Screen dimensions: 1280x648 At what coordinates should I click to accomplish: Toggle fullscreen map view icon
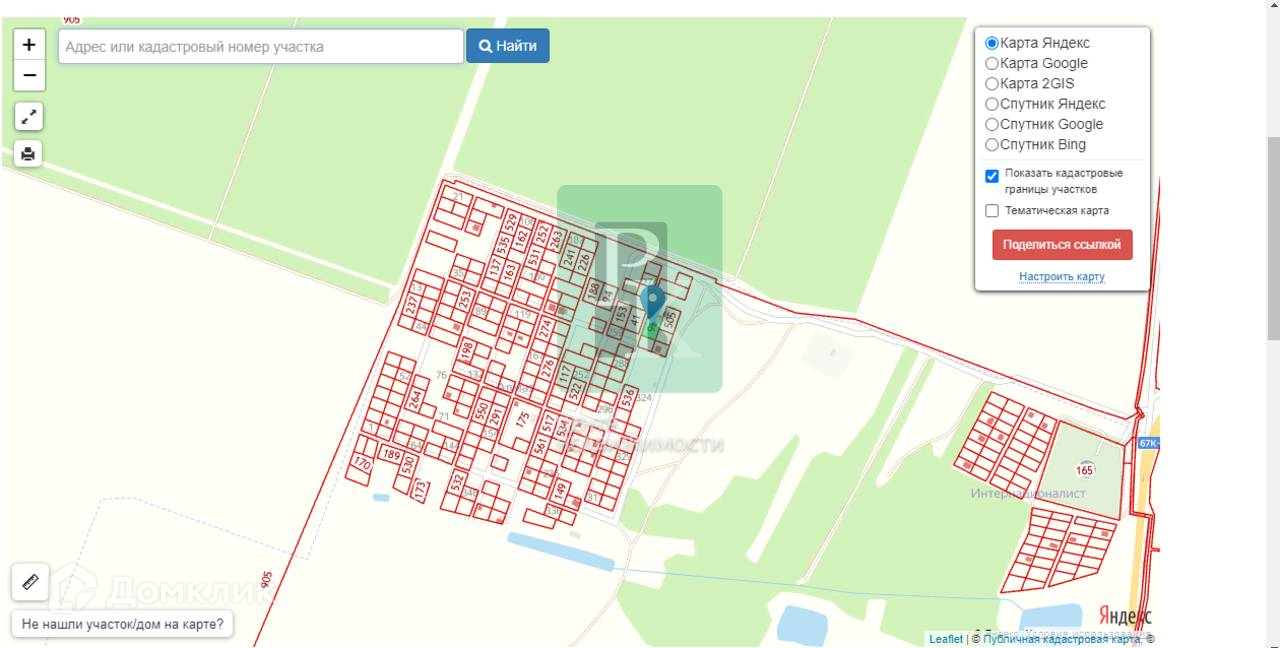[29, 116]
